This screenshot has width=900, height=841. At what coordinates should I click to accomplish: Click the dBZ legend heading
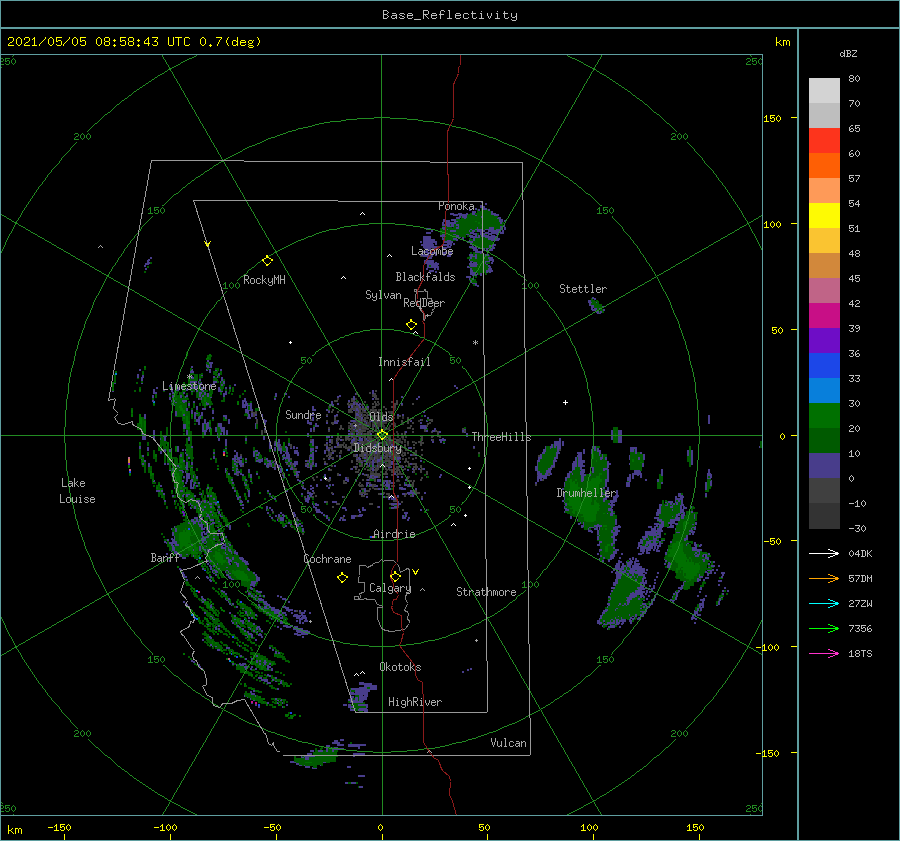pos(848,53)
